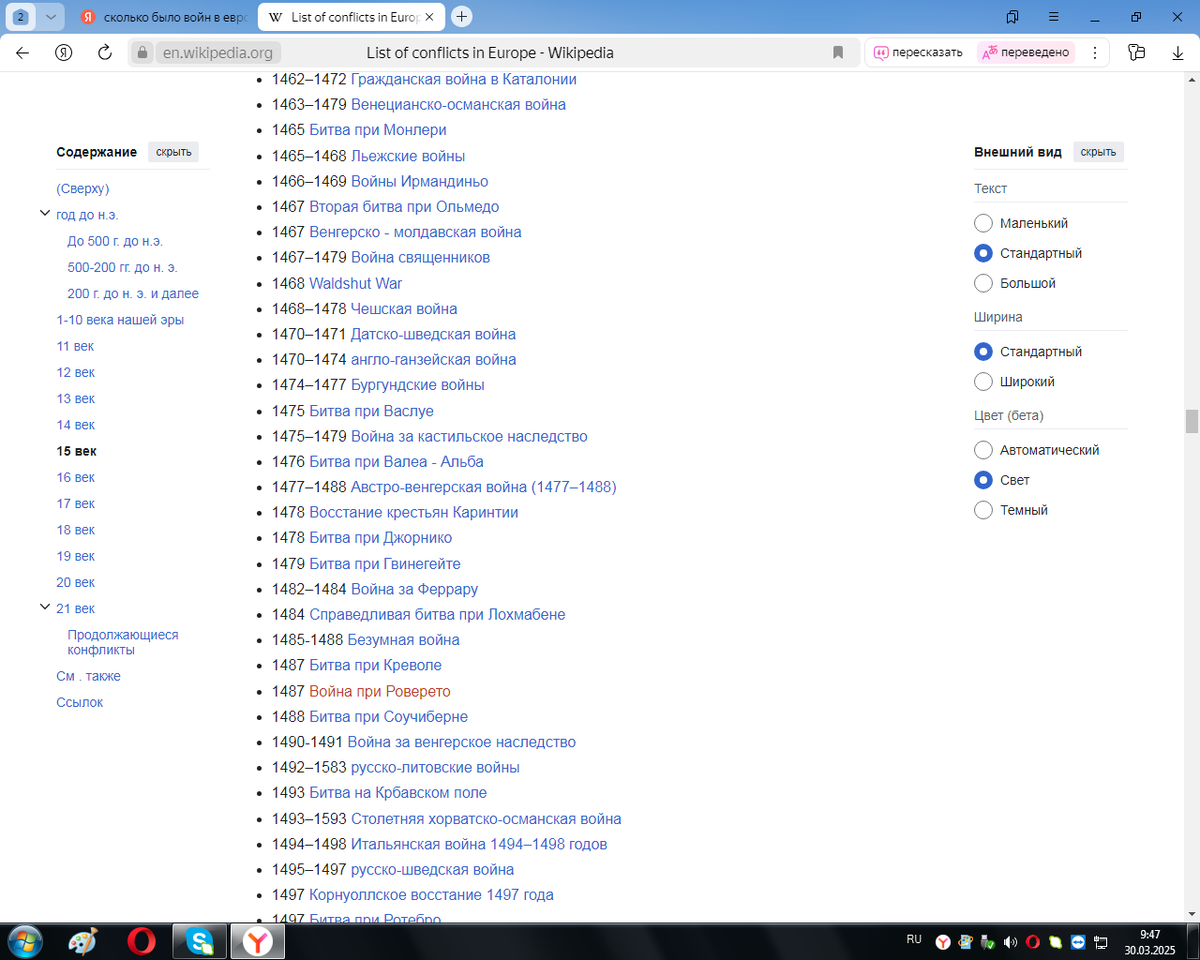Open the bookmarks manager icon in title bar
1200x960 pixels.
coord(1012,17)
